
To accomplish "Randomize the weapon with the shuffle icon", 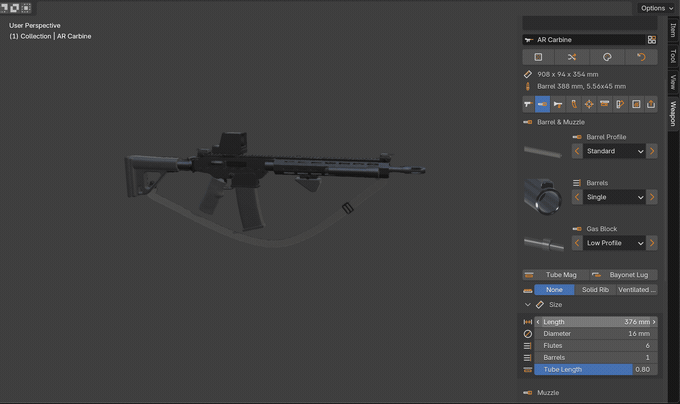I will point(572,57).
